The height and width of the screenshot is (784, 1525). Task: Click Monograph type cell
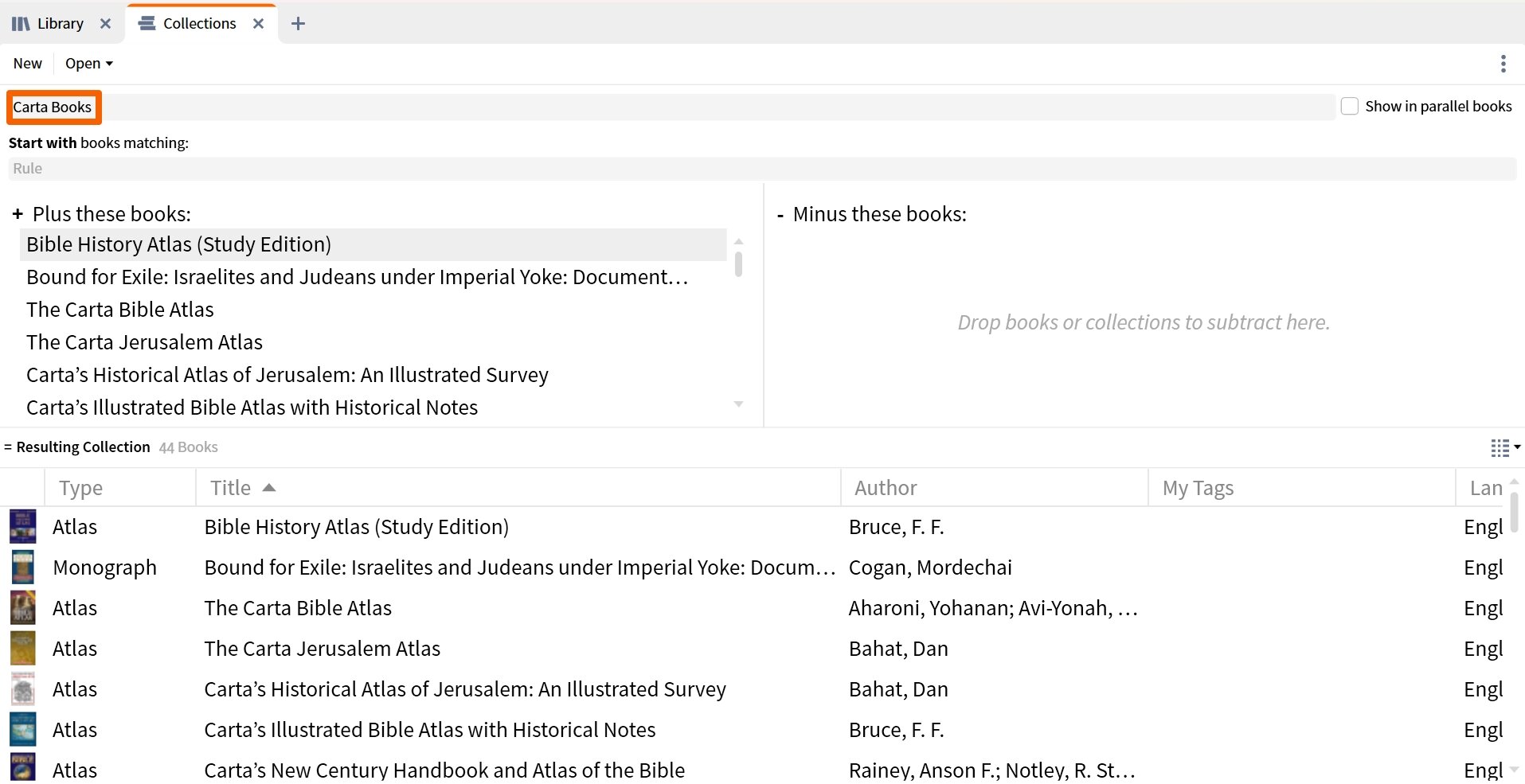click(104, 568)
